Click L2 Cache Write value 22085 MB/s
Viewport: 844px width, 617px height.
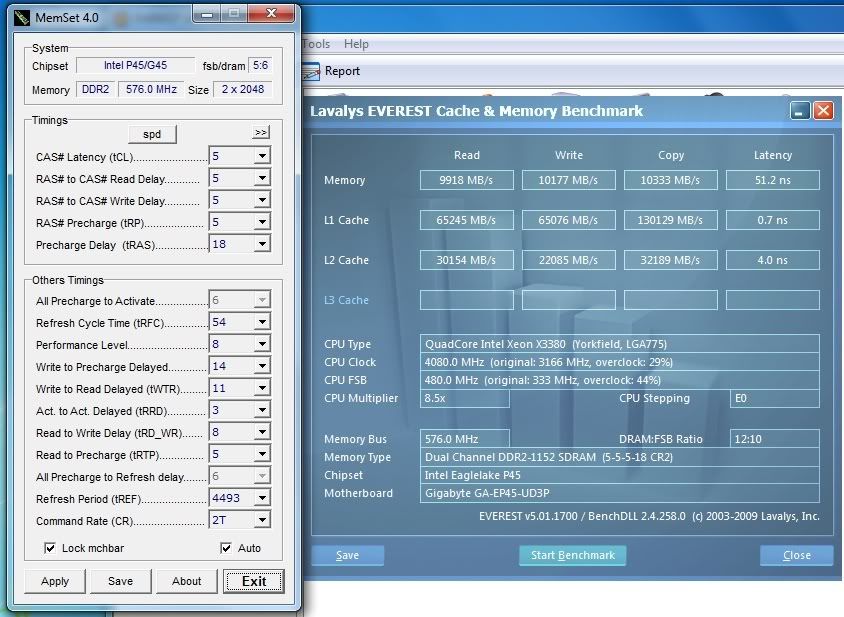click(568, 260)
